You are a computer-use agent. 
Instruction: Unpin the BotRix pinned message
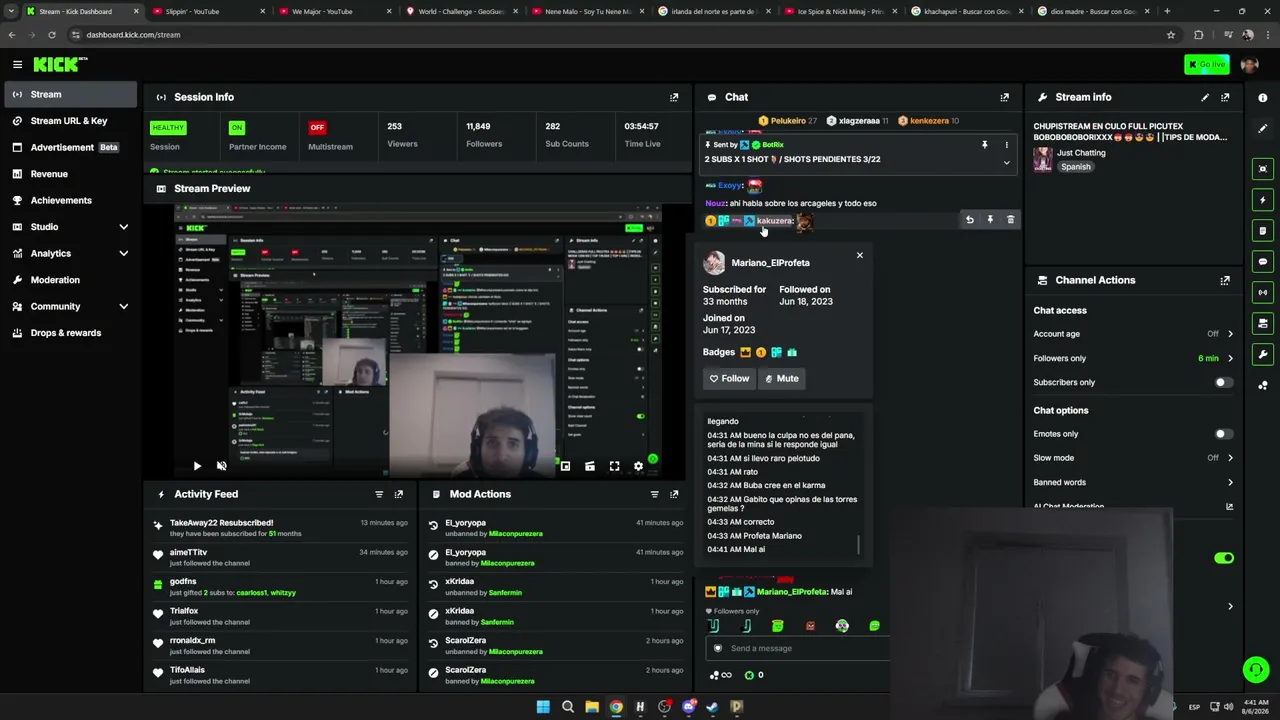[985, 145]
